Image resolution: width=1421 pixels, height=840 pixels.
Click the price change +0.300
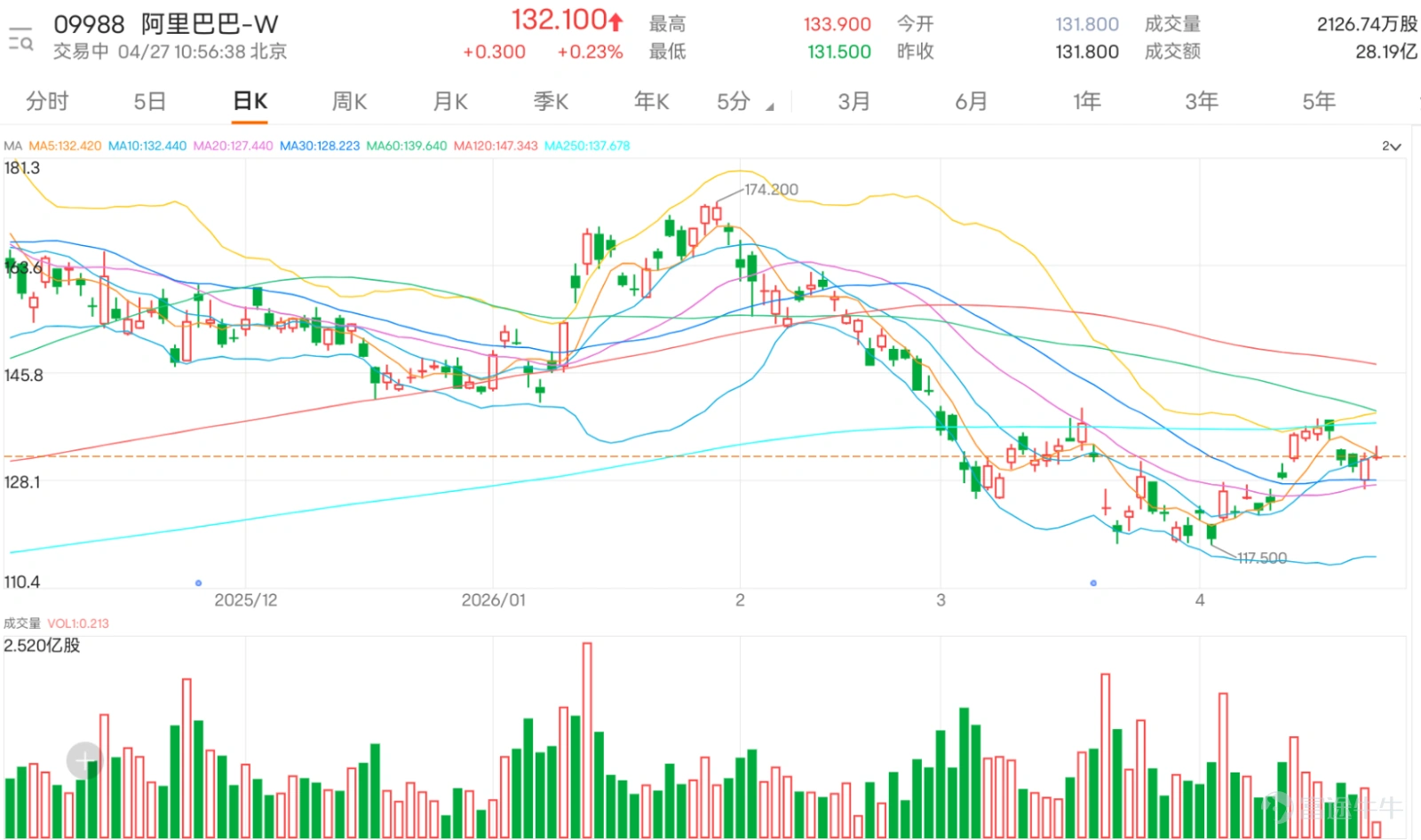tap(494, 52)
